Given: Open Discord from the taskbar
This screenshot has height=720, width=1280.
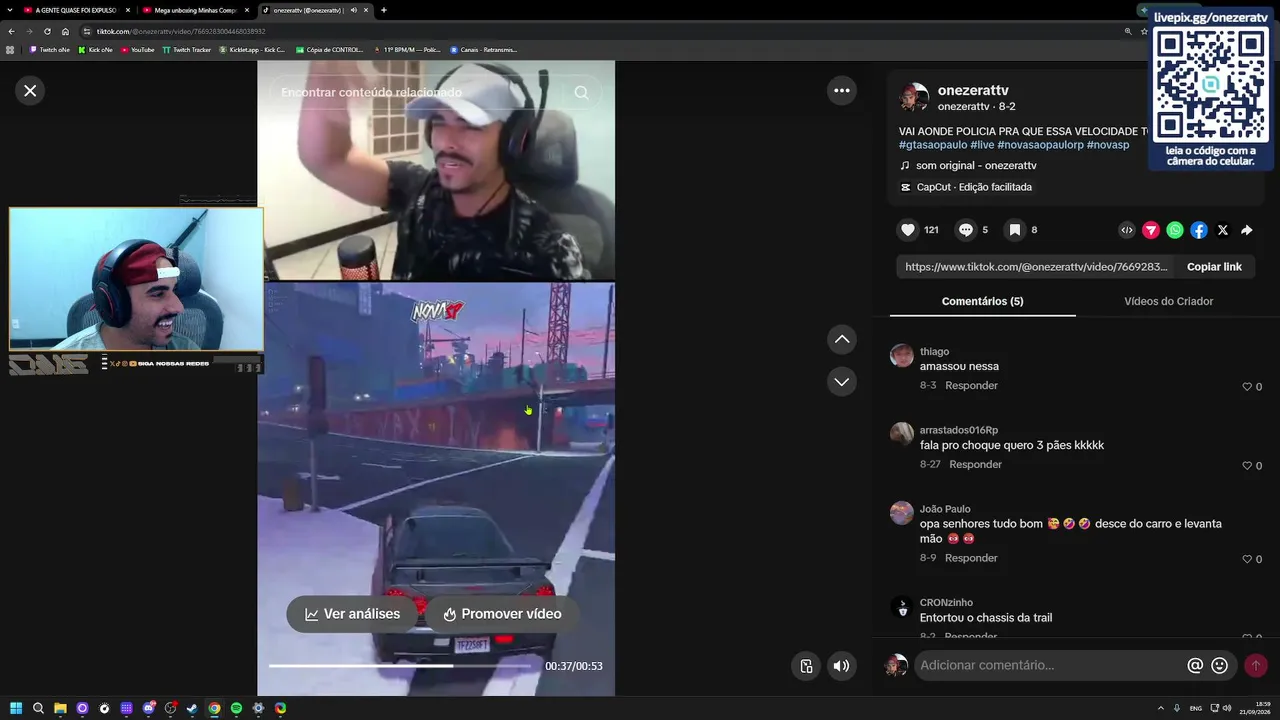Looking at the screenshot, I should pyautogui.click(x=148, y=708).
